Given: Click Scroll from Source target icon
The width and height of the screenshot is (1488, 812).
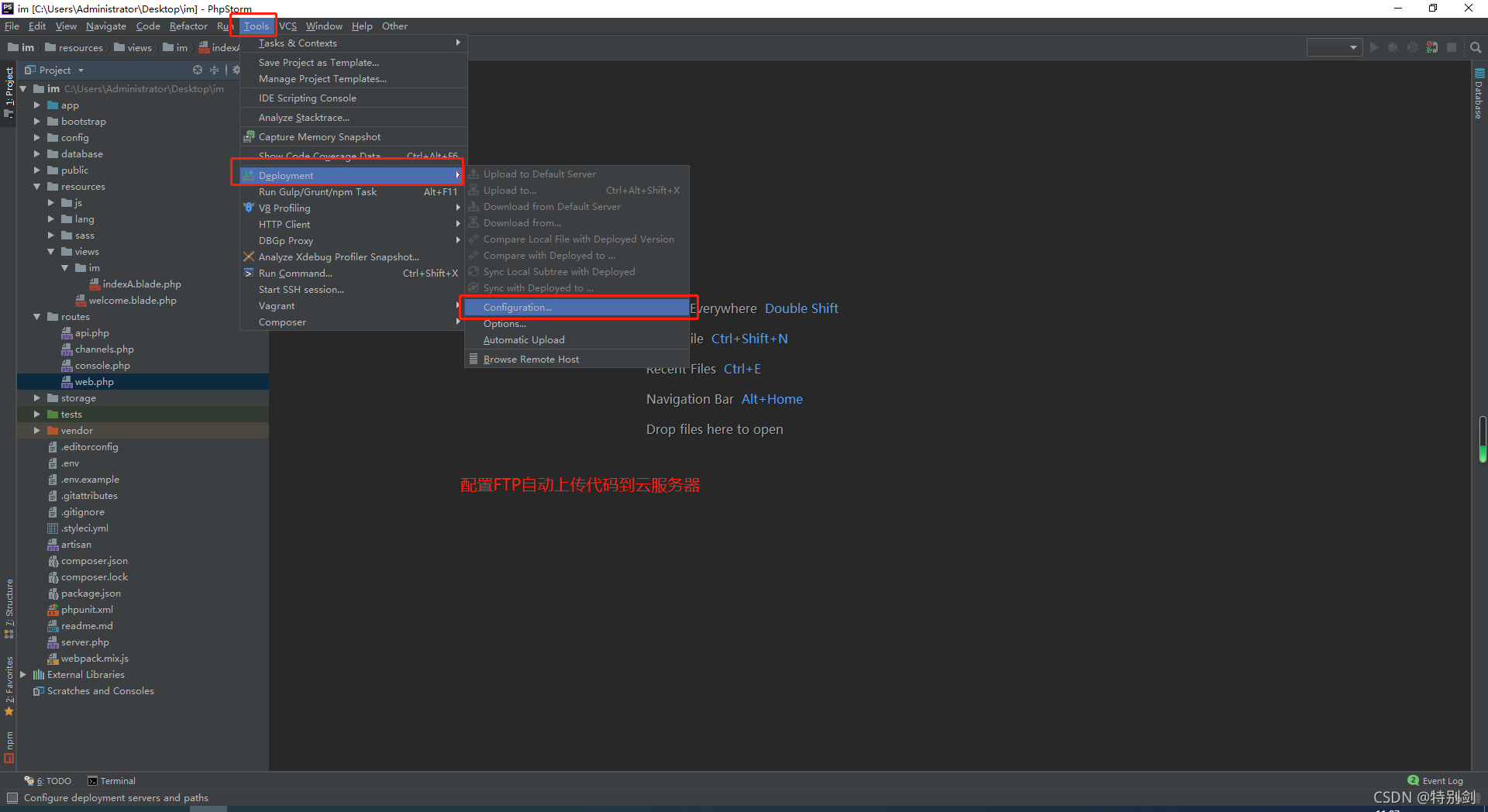Looking at the screenshot, I should 198,70.
